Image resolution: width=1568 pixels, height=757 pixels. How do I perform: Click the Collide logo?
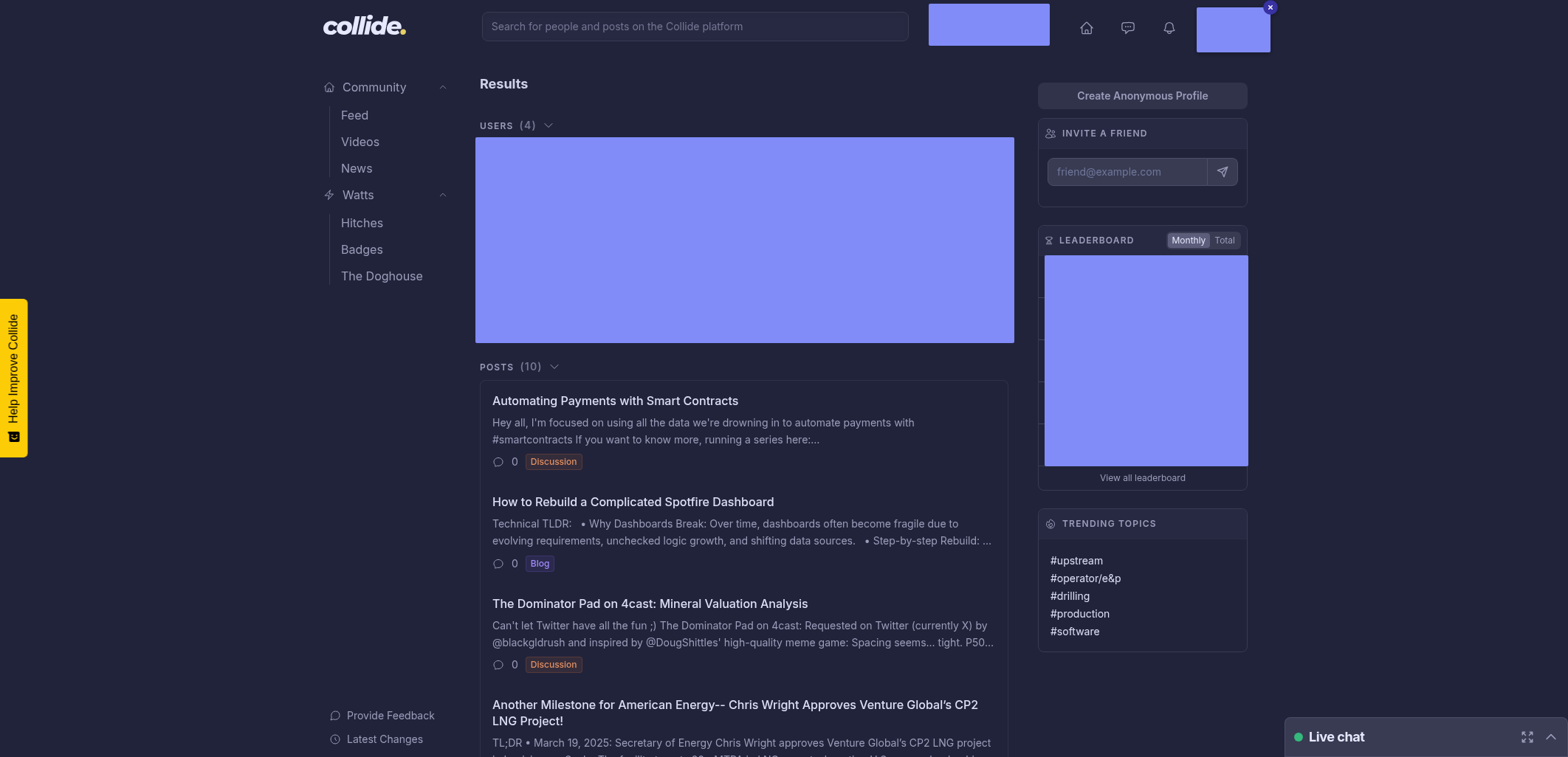pyautogui.click(x=365, y=27)
